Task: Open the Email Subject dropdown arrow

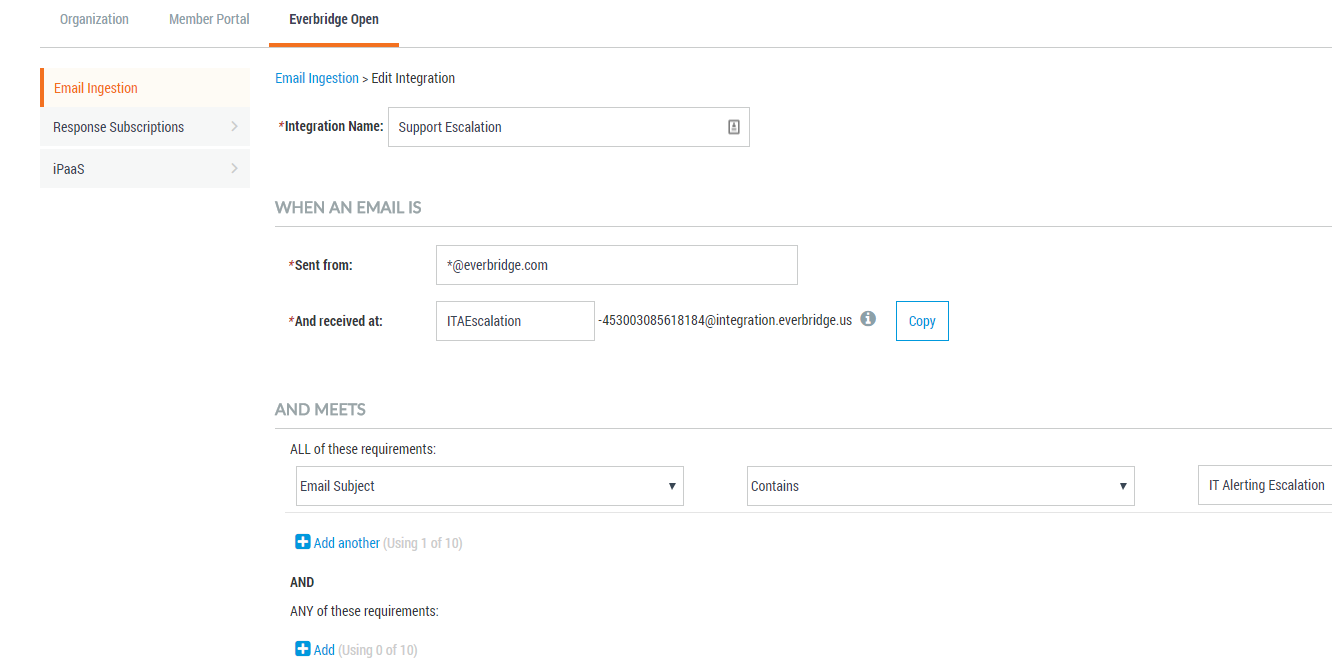Action: [x=671, y=485]
